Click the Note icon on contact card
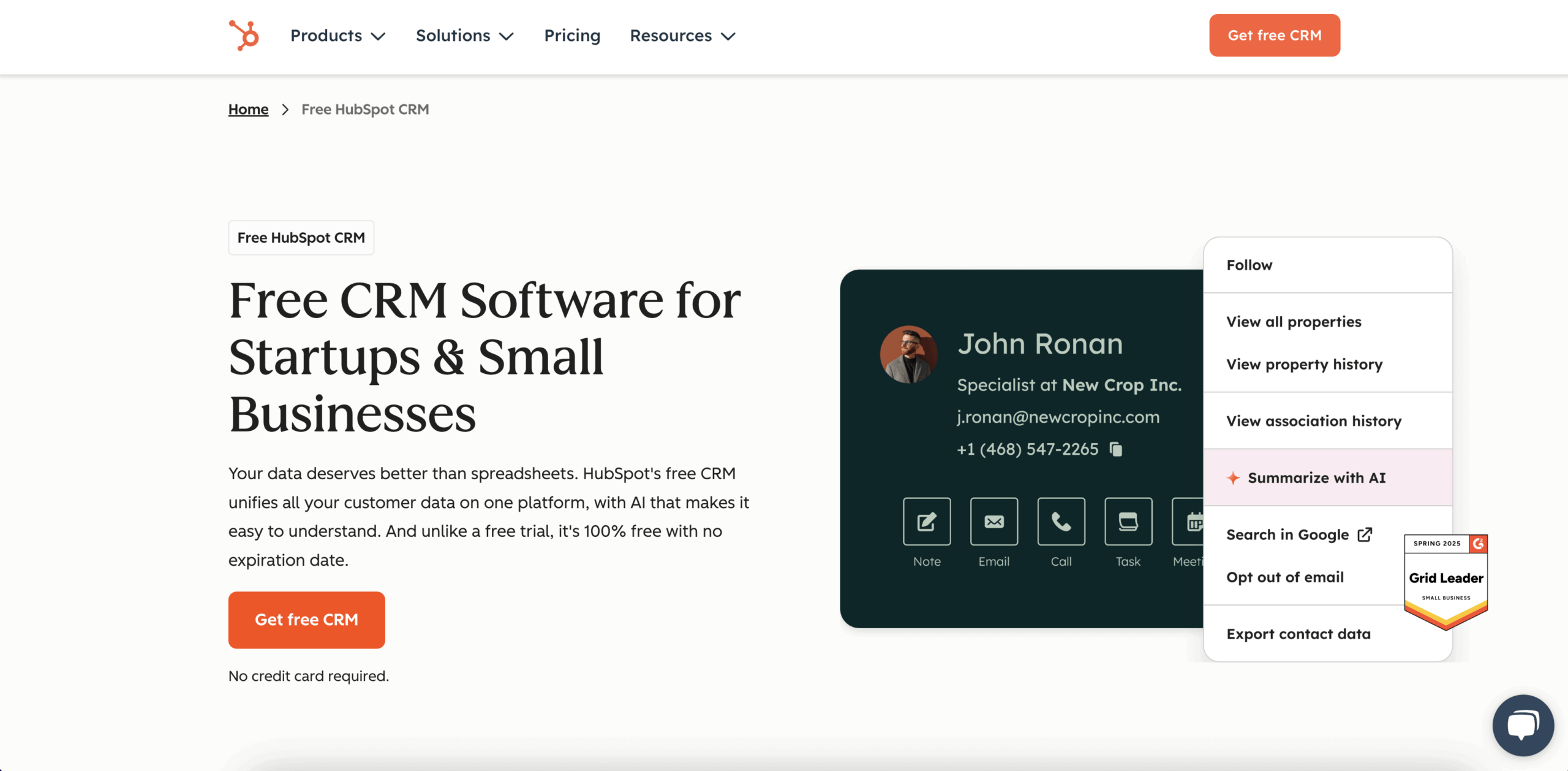 point(927,522)
